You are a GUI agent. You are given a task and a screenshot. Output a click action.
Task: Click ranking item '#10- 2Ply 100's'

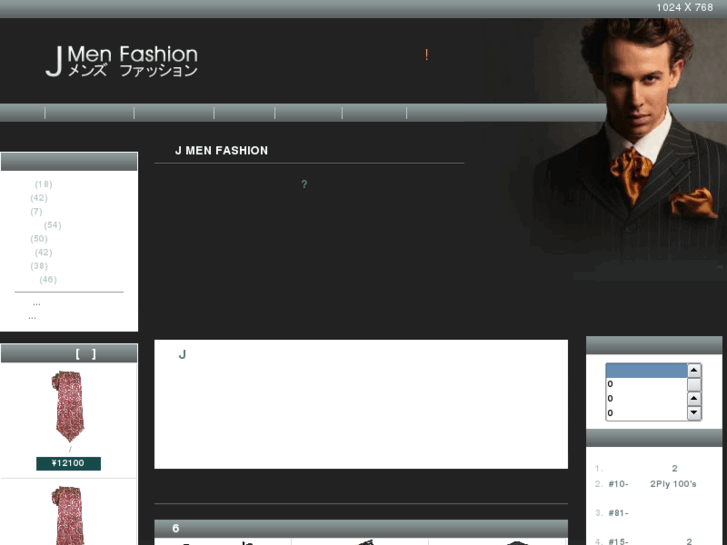click(x=652, y=484)
